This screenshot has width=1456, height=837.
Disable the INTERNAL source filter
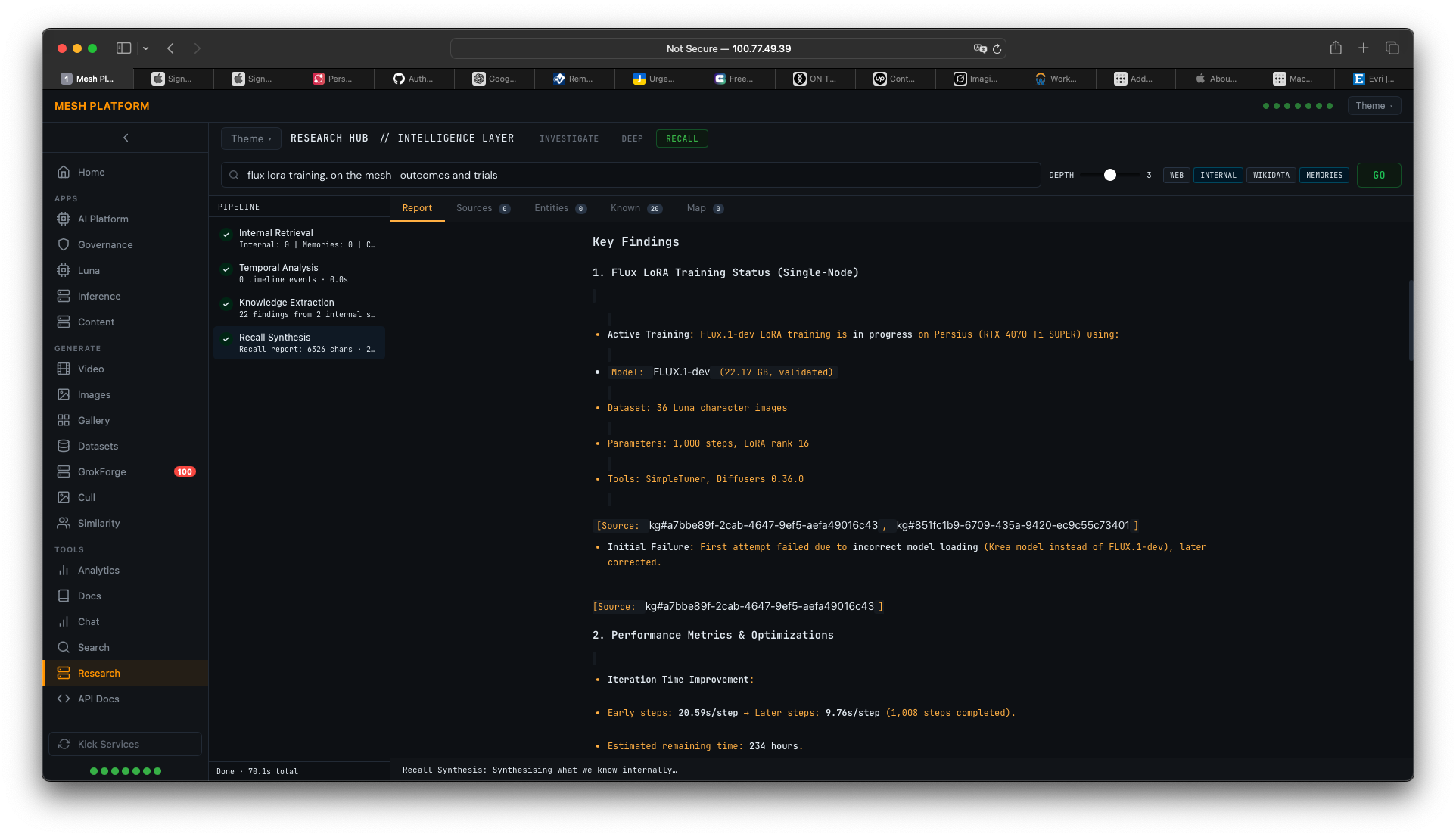pos(1218,175)
